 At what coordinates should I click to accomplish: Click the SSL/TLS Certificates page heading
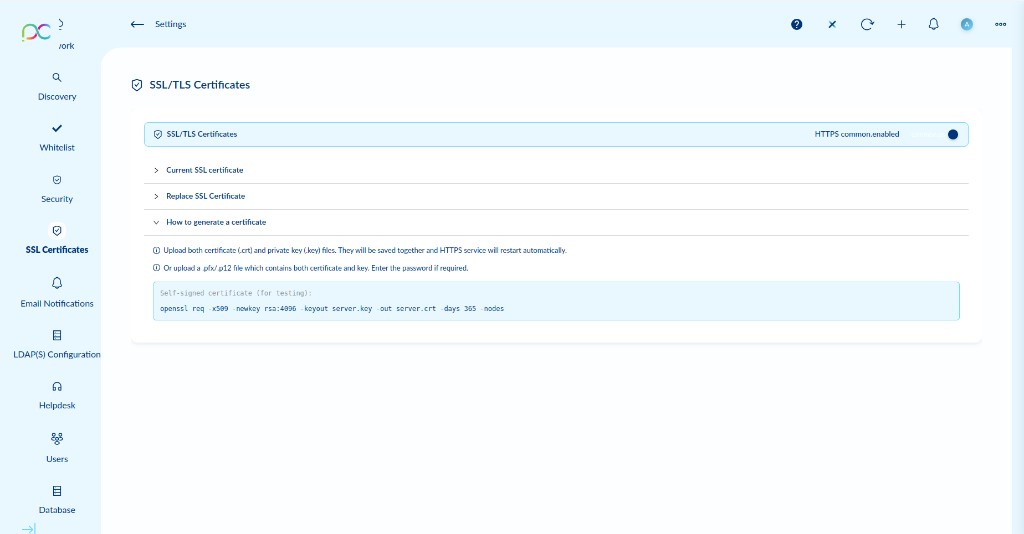pyautogui.click(x=200, y=85)
